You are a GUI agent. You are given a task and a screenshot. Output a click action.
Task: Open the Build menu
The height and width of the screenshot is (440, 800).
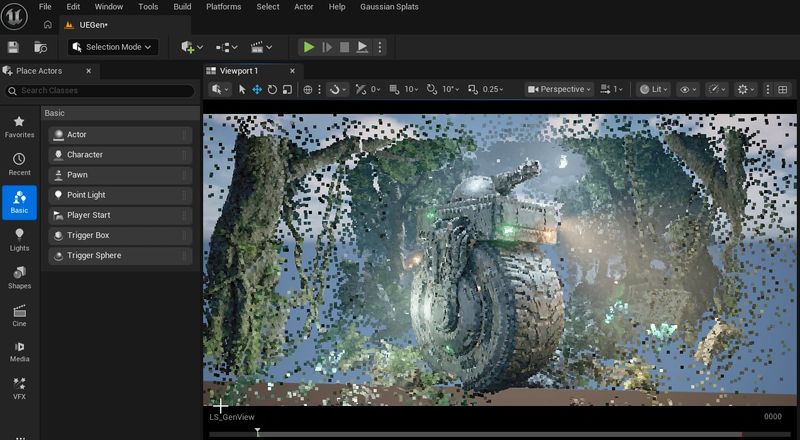(x=182, y=7)
